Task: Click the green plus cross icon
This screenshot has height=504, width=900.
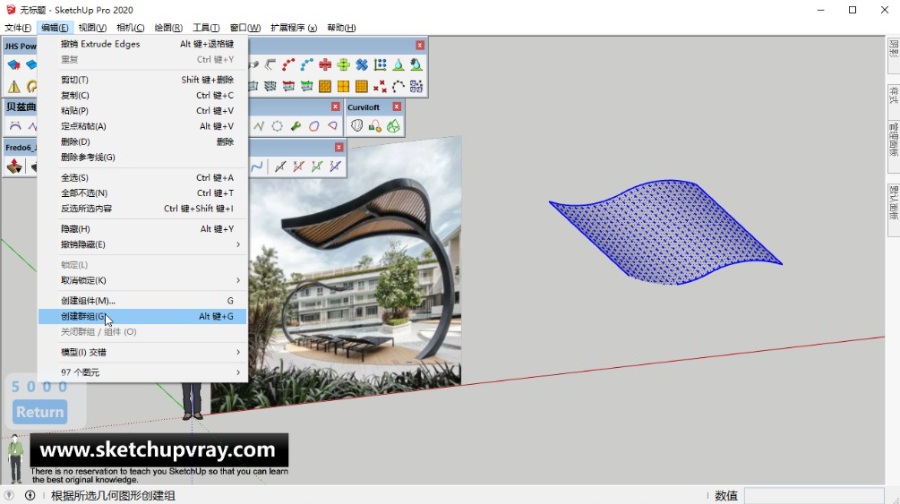Action: pyautogui.click(x=343, y=65)
